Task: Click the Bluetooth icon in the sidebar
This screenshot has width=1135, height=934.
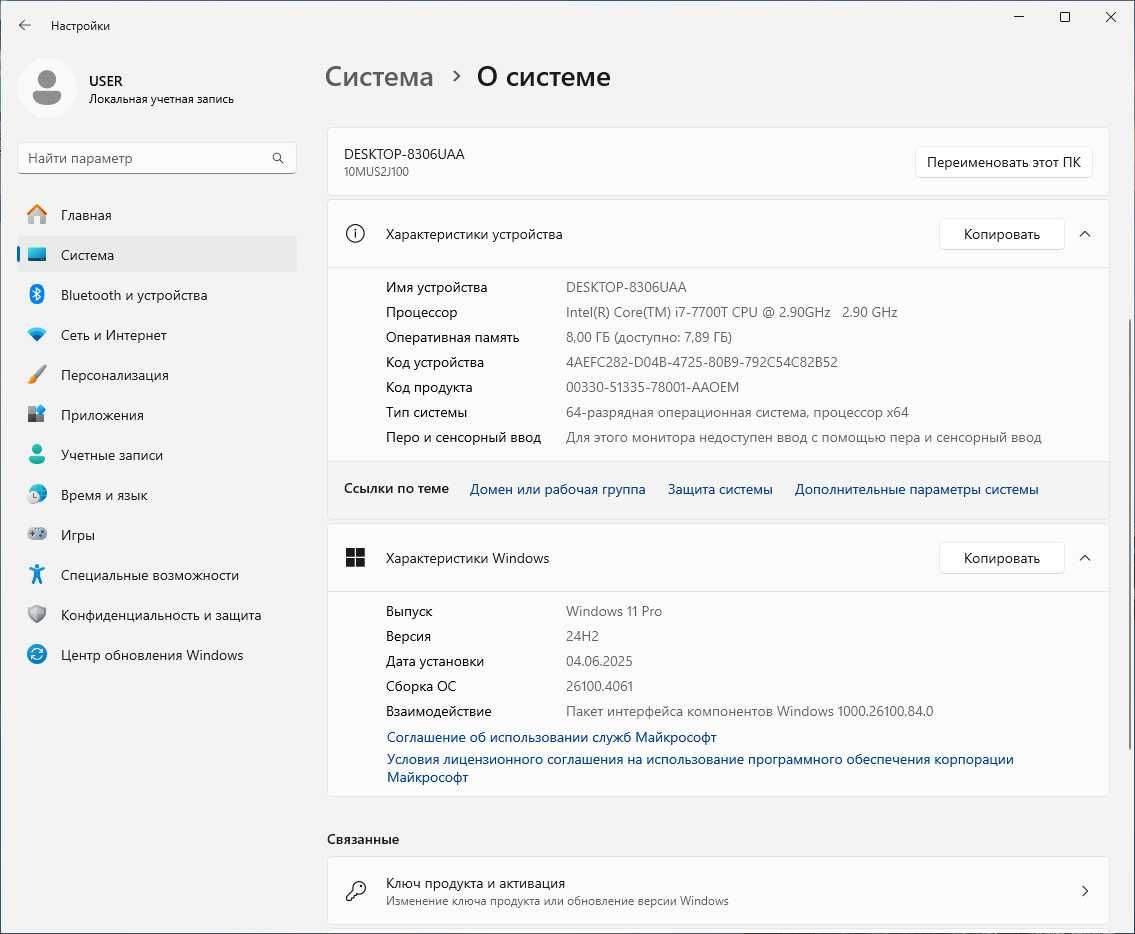Action: coord(37,295)
